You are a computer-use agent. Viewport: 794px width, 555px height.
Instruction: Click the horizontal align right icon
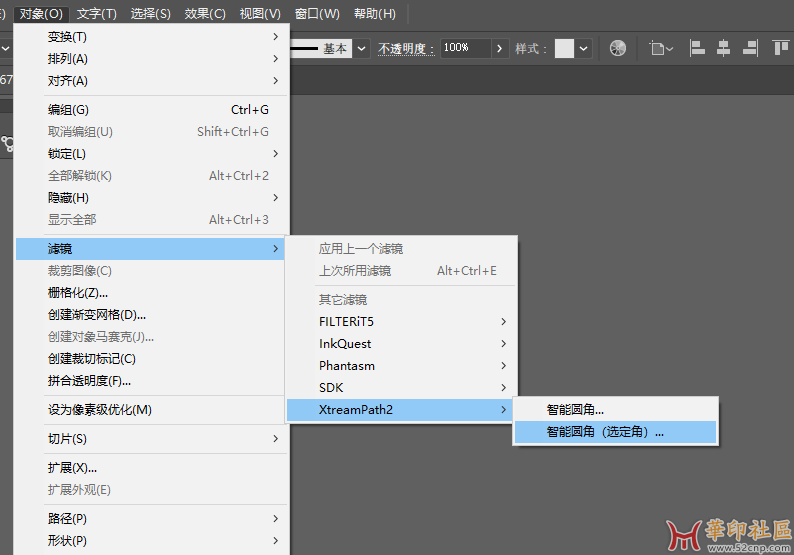pyautogui.click(x=750, y=49)
